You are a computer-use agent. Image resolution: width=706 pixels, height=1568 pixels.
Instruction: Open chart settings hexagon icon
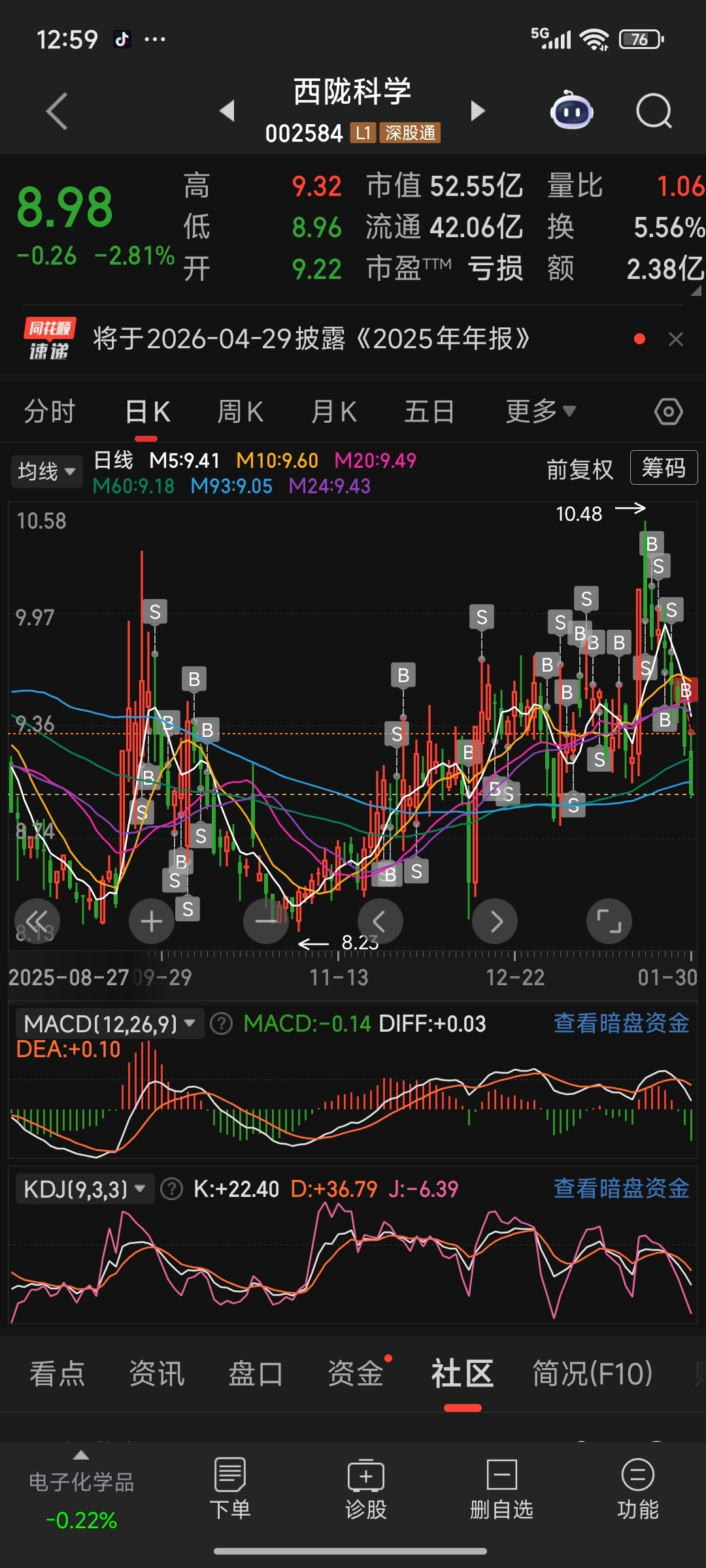(x=668, y=412)
